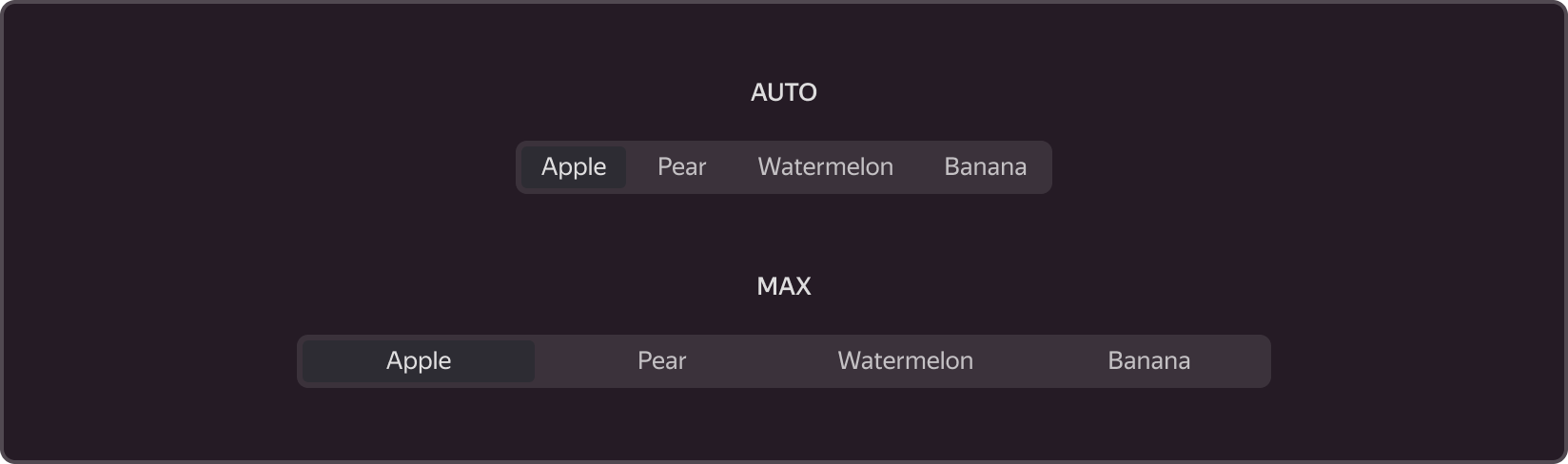Screen dimensions: 1568x464
Task: Toggle the lower control to Pear
Action: [662, 361]
